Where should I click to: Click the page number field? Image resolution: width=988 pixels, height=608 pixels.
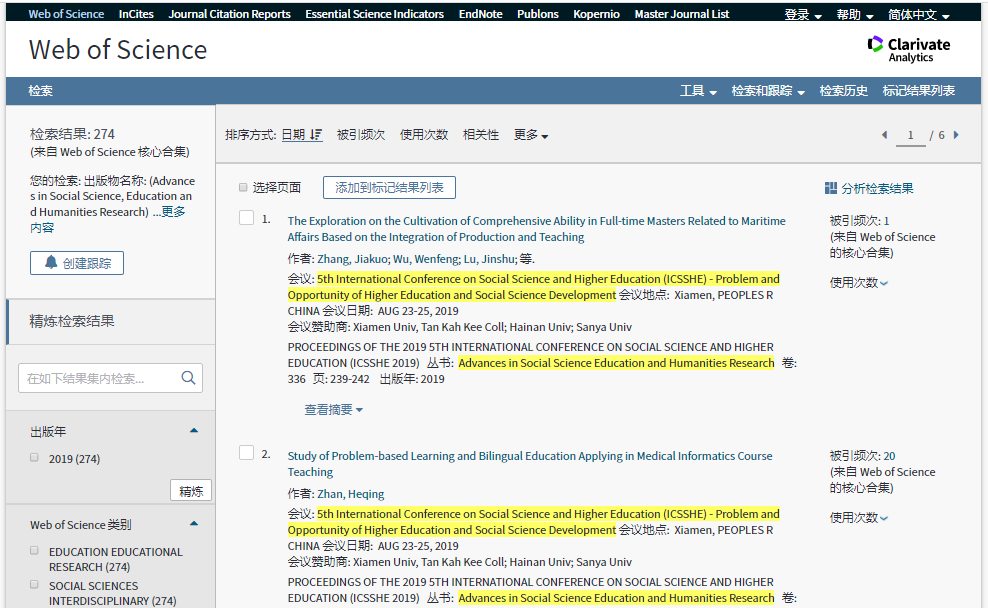pos(910,135)
